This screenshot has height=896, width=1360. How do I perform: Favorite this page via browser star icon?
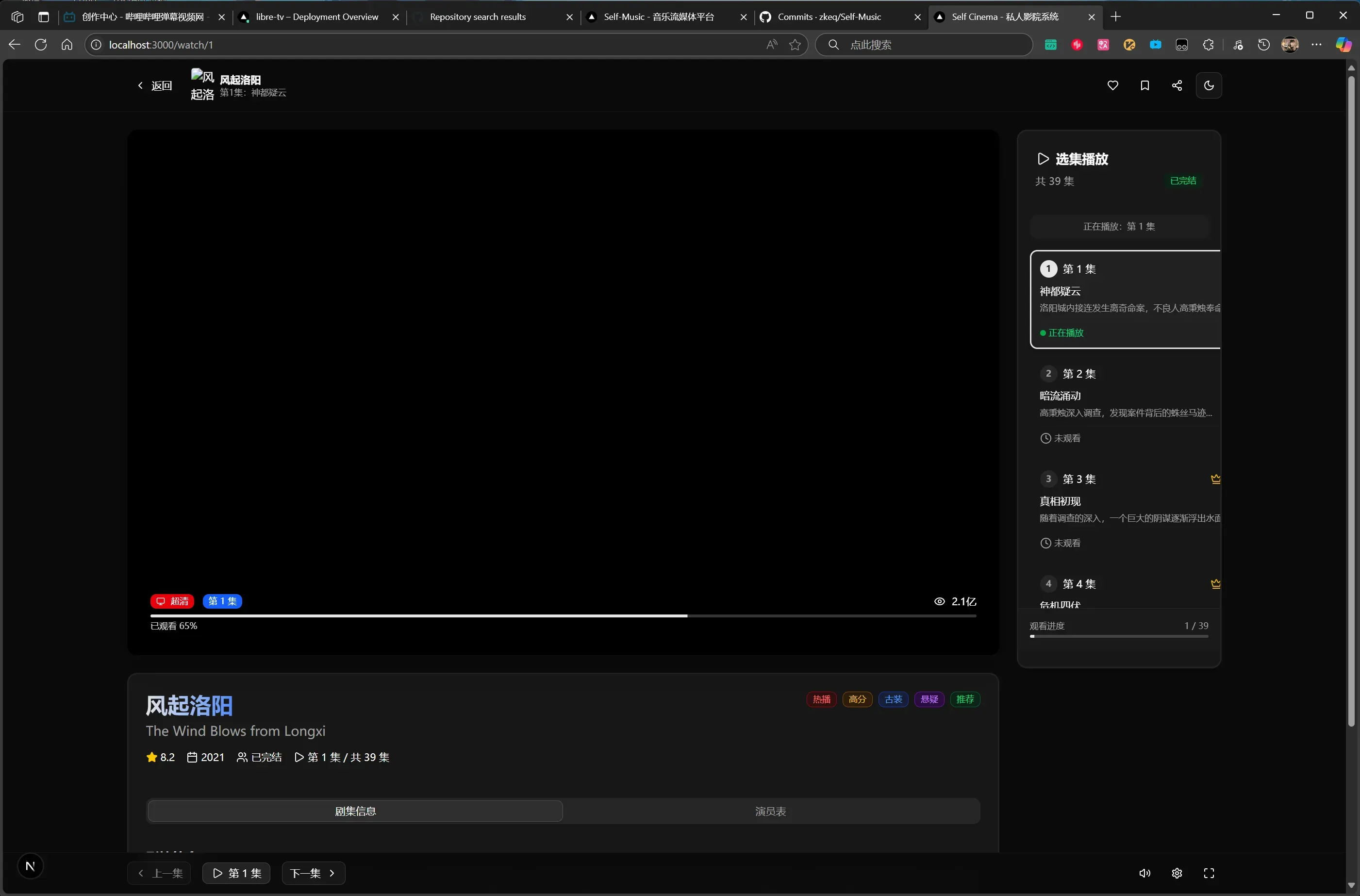[795, 45]
